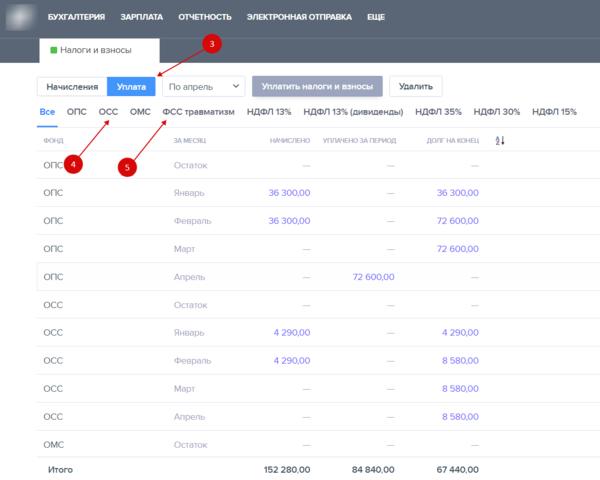The image size is (600, 480).
Task: Select the НДФЛ 35% filter tab
Action: tap(438, 112)
